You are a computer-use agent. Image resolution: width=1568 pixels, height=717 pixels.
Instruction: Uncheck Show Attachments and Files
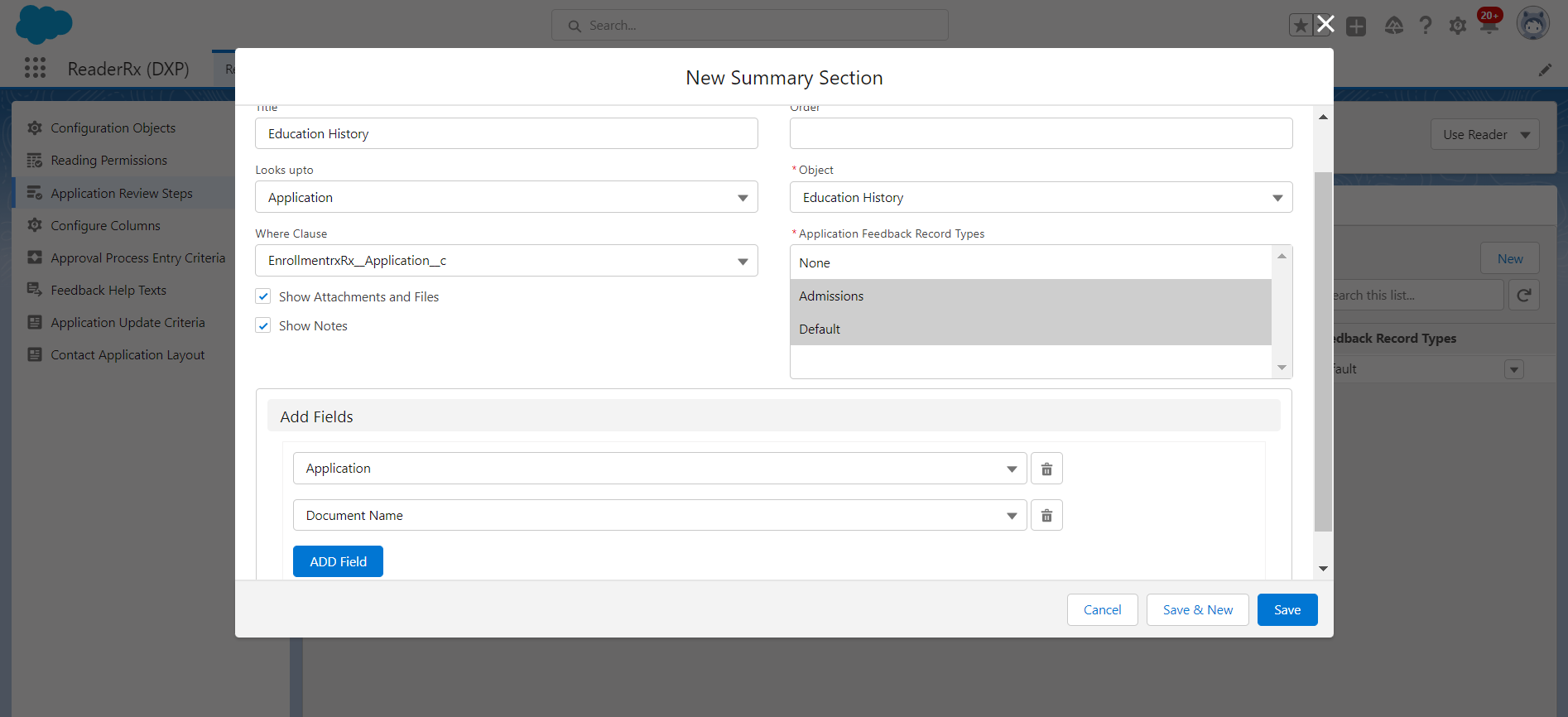point(263,296)
